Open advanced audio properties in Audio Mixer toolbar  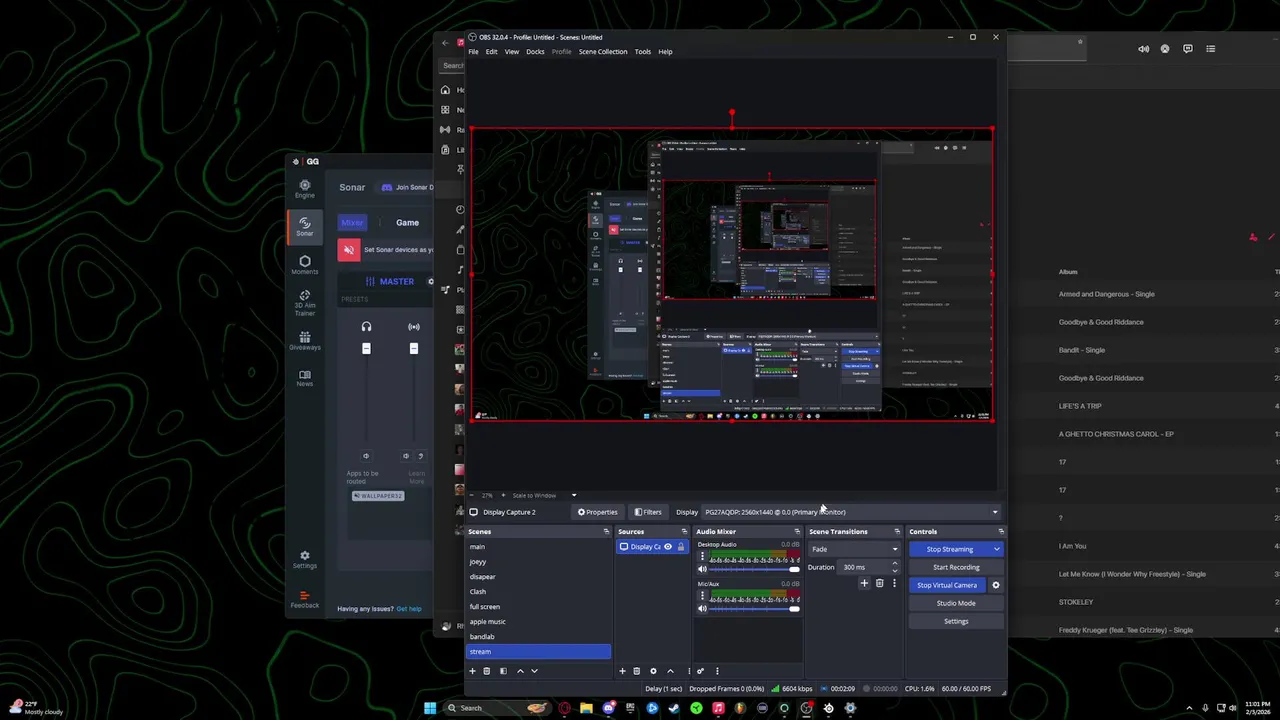tap(700, 671)
